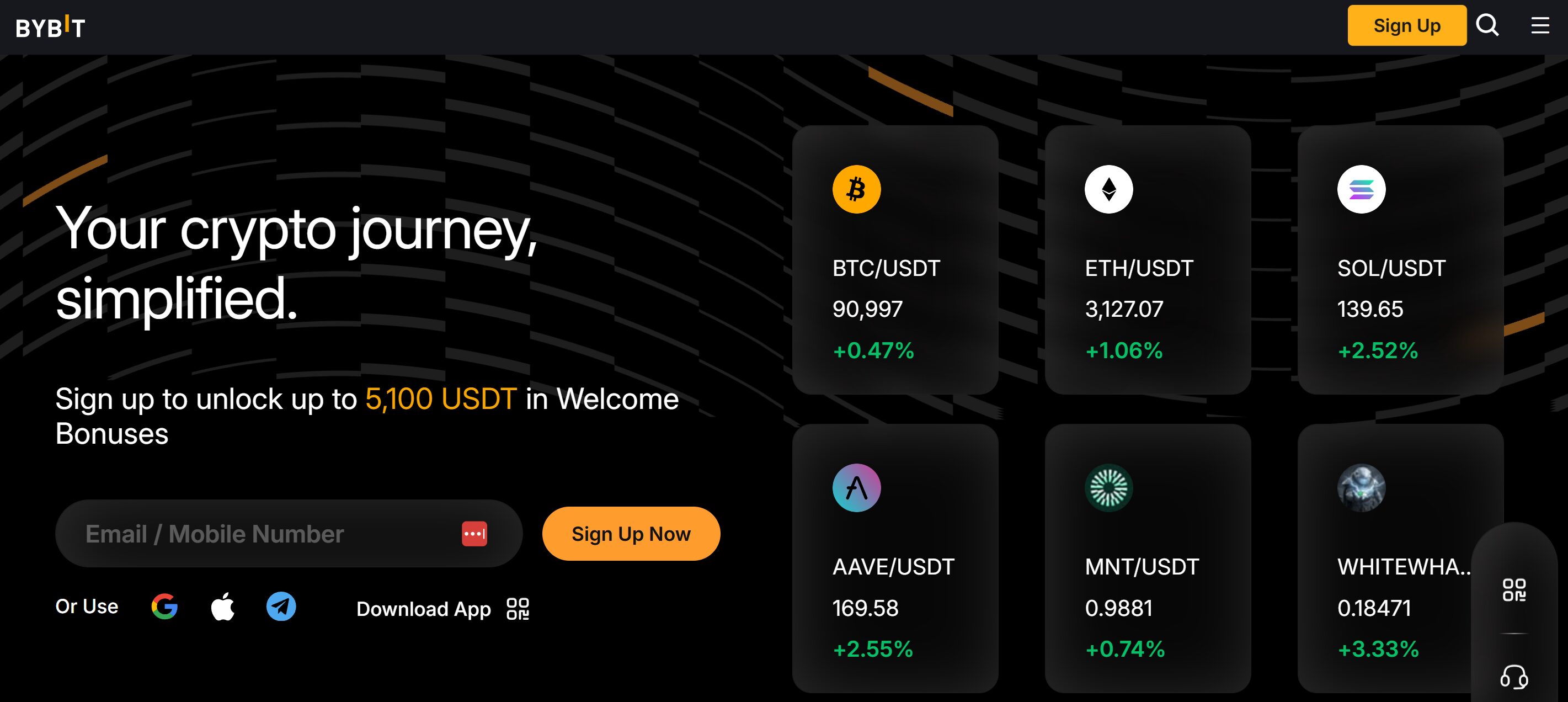
Task: Open the hamburger navigation menu
Action: (1540, 25)
